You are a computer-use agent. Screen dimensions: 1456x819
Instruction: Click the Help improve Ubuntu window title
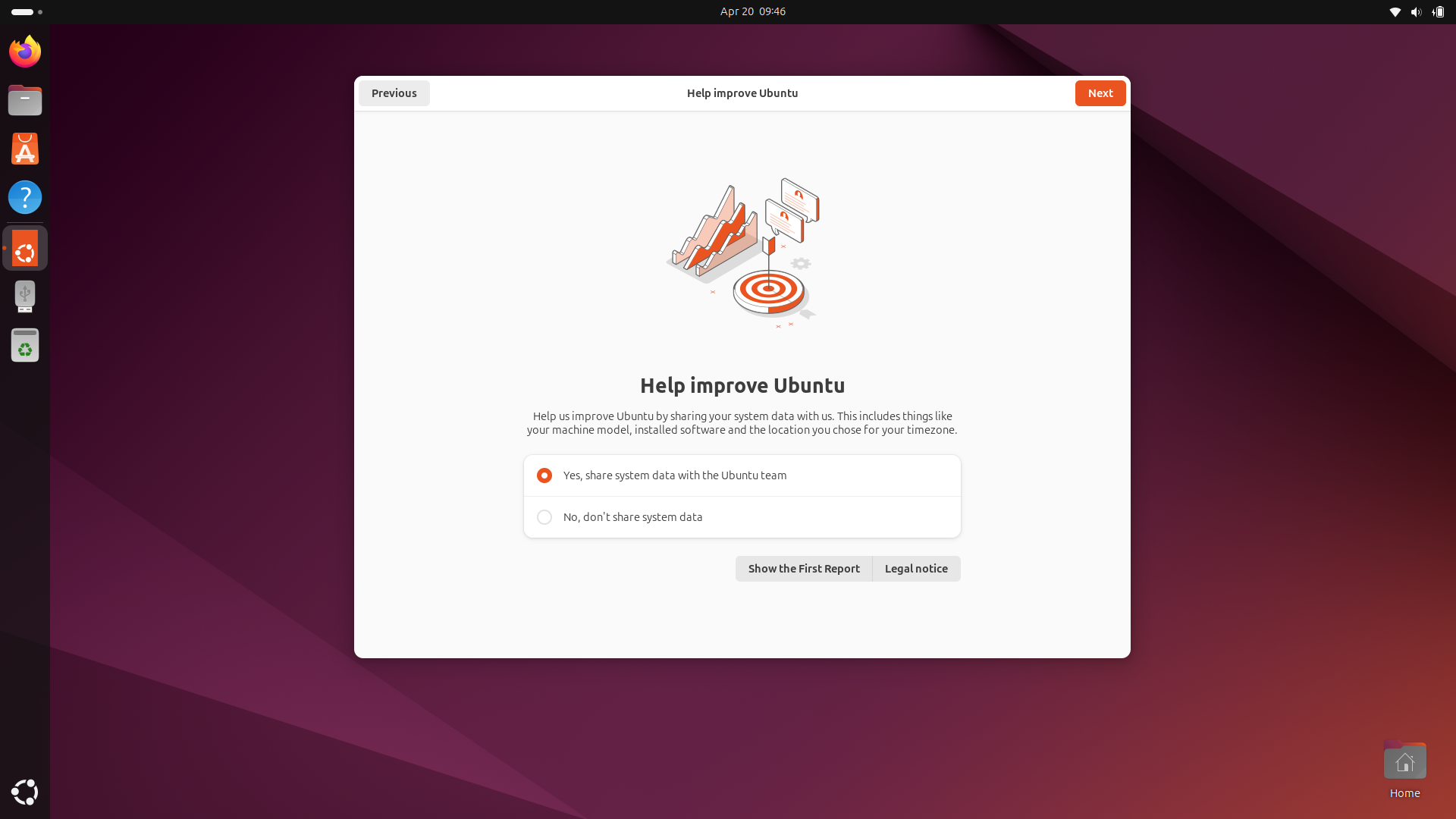coord(742,93)
